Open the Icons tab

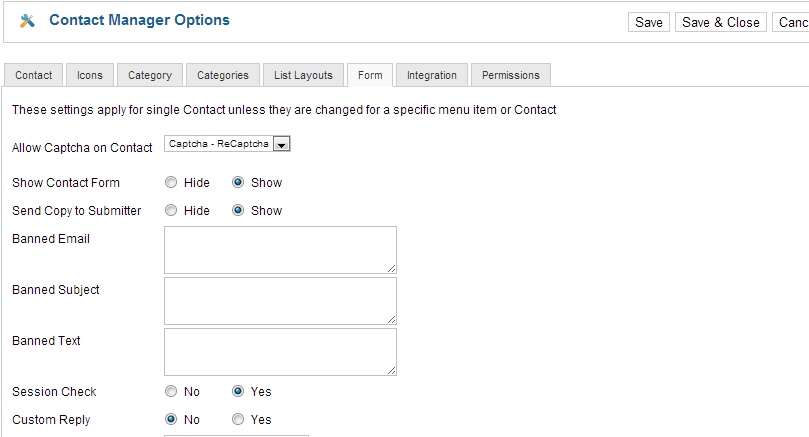[x=90, y=75]
